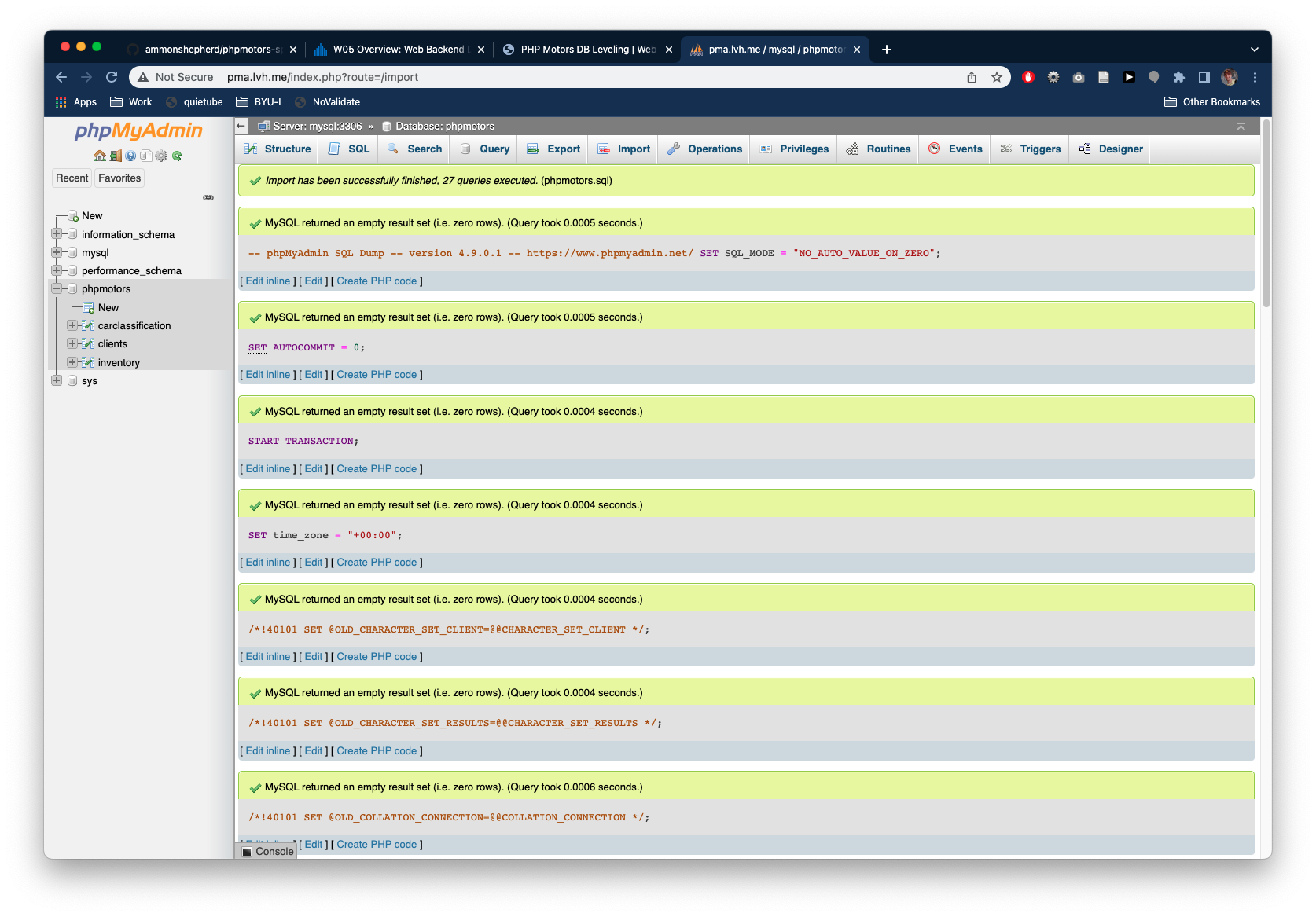Collapse the phpmotors database node
The image size is (1316, 917).
[x=56, y=288]
